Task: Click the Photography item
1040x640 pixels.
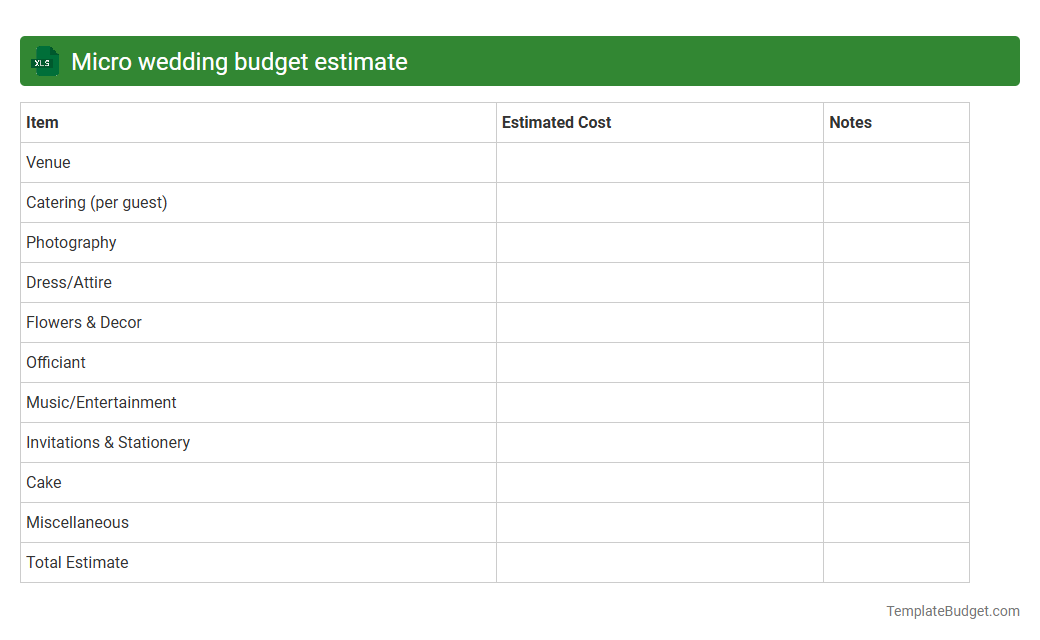Action: 71,242
